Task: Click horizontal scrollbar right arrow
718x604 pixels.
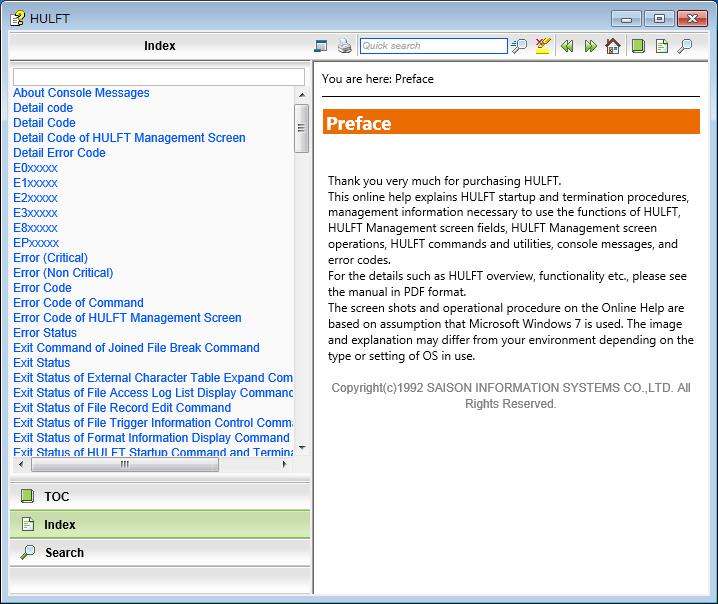Action: point(284,464)
